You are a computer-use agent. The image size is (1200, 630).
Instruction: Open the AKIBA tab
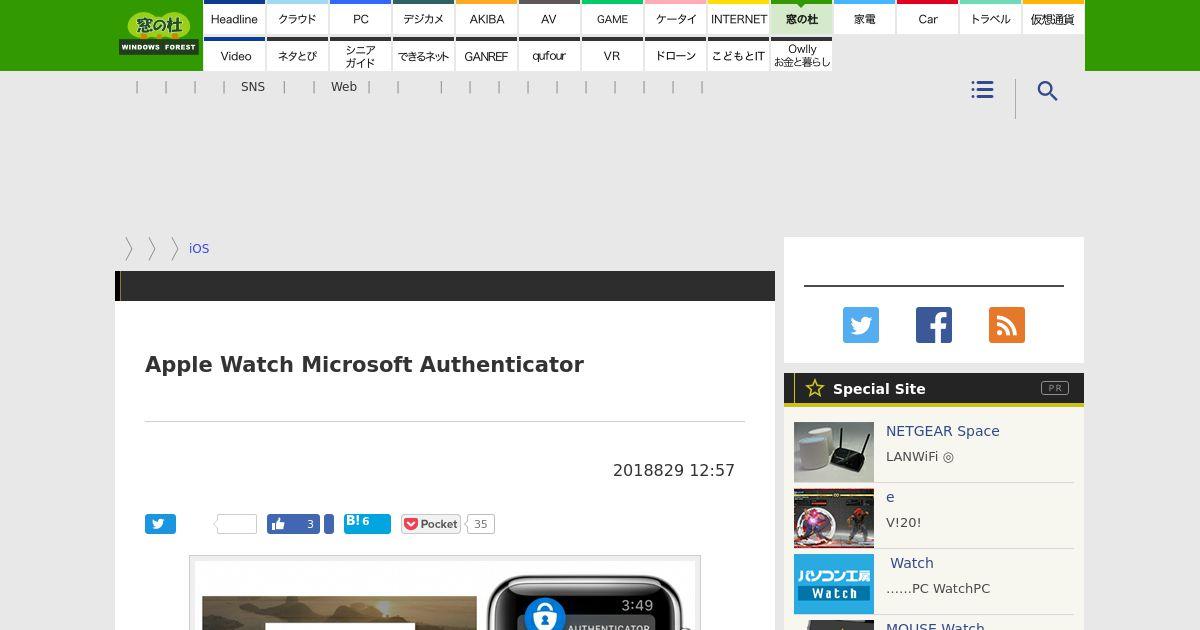486,18
